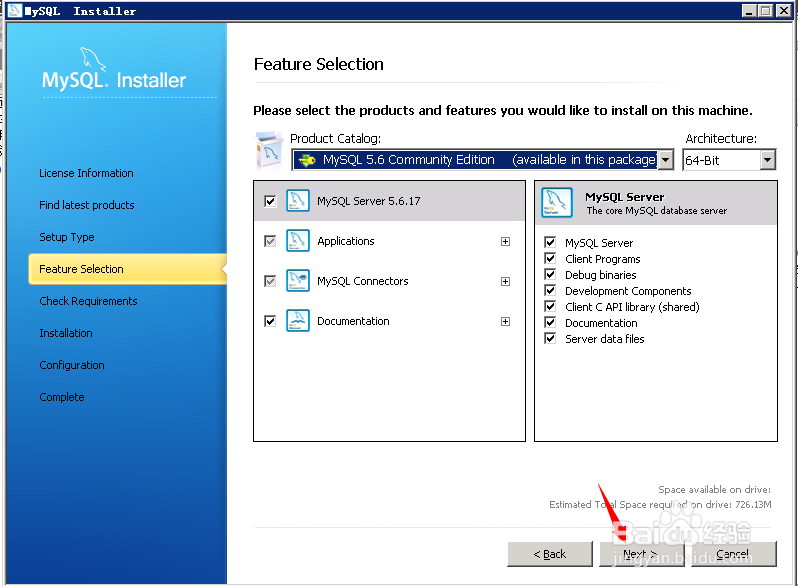Click the 'Product Catalog:' label

(335, 138)
